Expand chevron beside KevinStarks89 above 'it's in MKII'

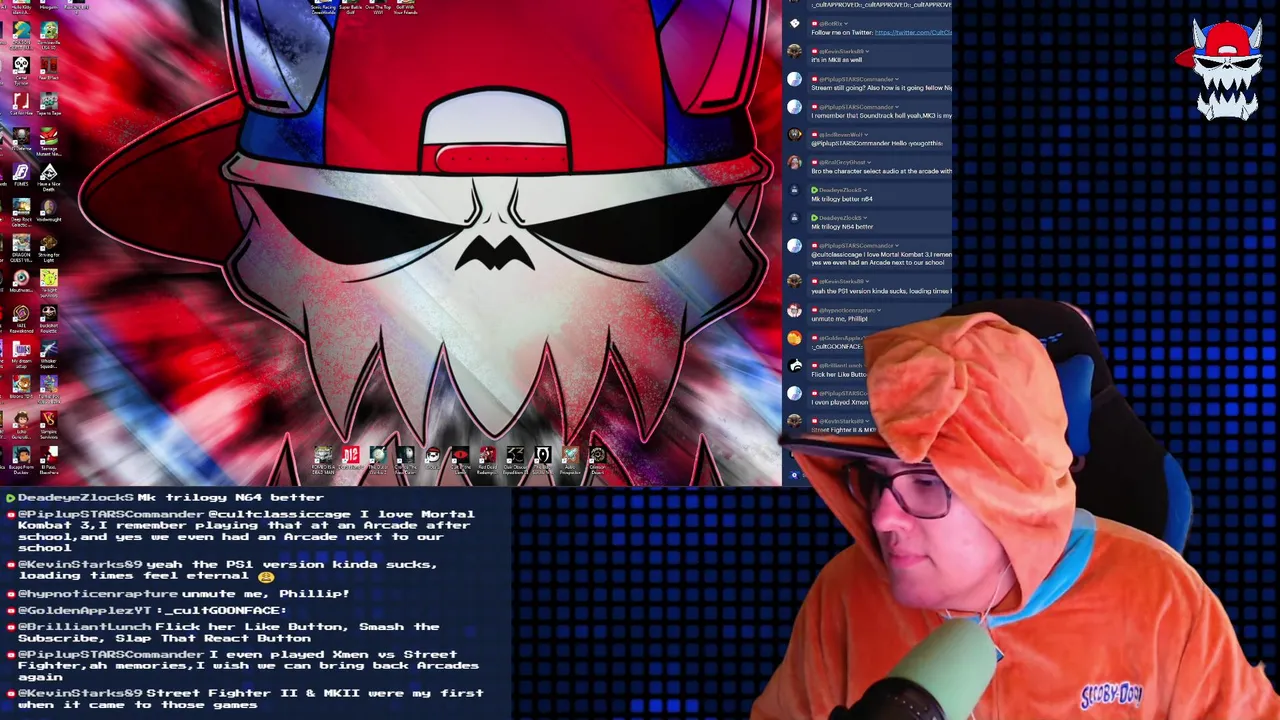(x=867, y=51)
